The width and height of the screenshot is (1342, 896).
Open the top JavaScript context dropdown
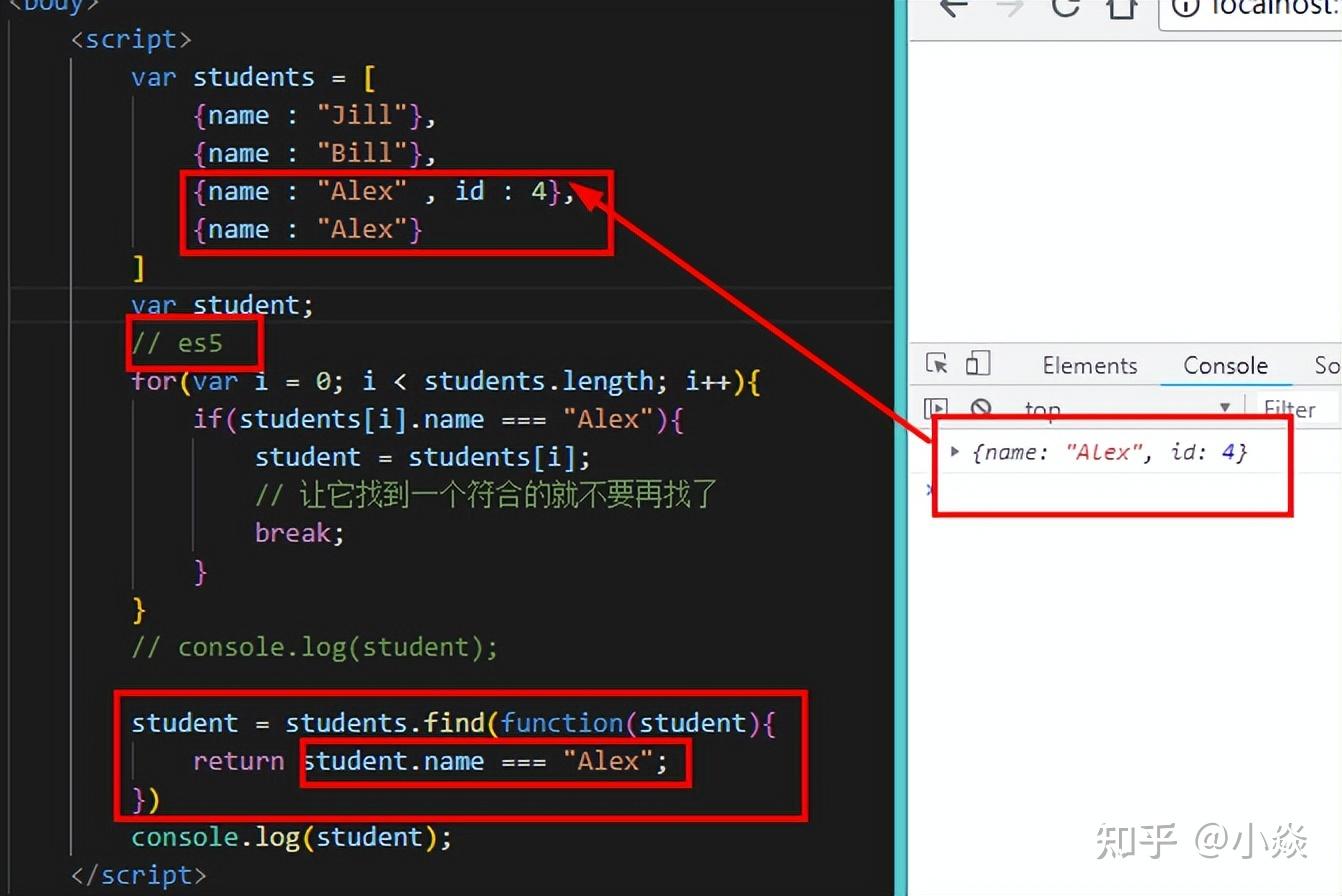coord(1127,408)
